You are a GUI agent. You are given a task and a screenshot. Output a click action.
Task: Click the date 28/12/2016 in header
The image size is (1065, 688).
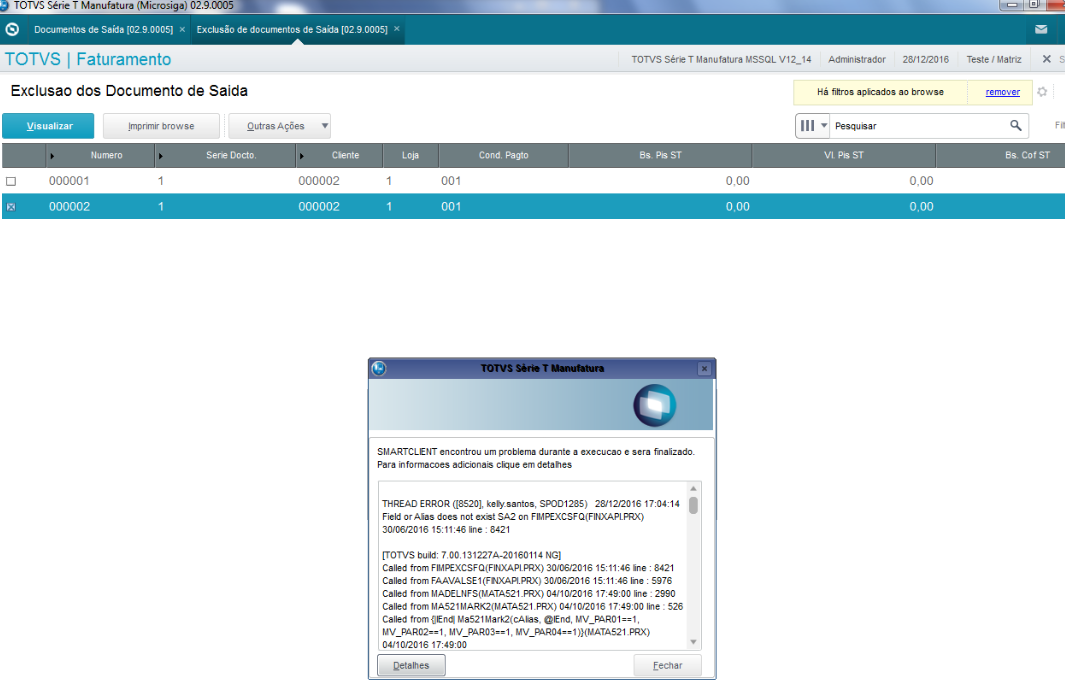[925, 60]
